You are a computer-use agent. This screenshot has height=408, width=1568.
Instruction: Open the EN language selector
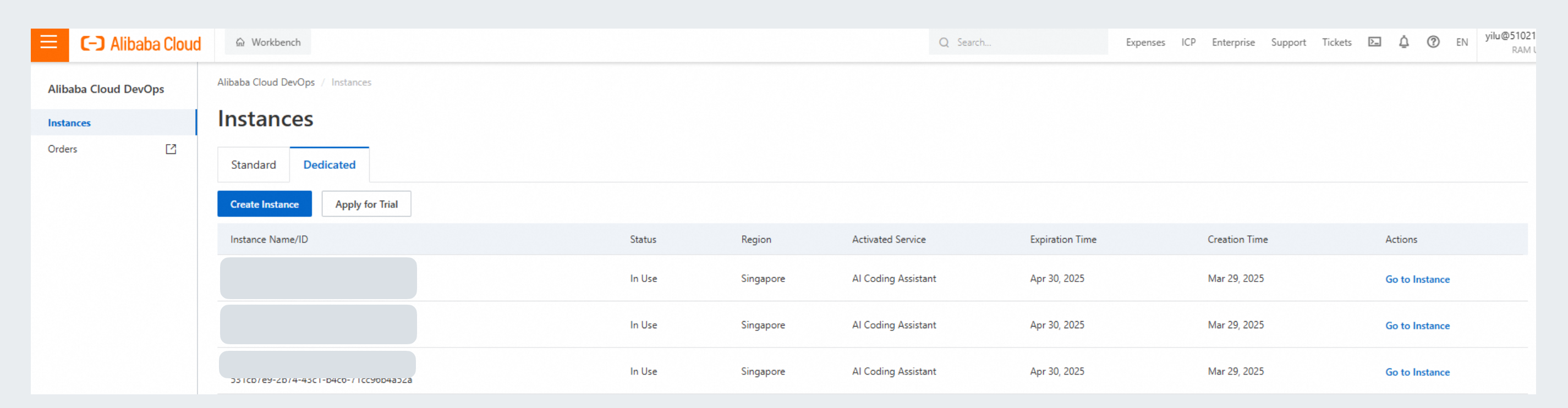click(x=1461, y=42)
